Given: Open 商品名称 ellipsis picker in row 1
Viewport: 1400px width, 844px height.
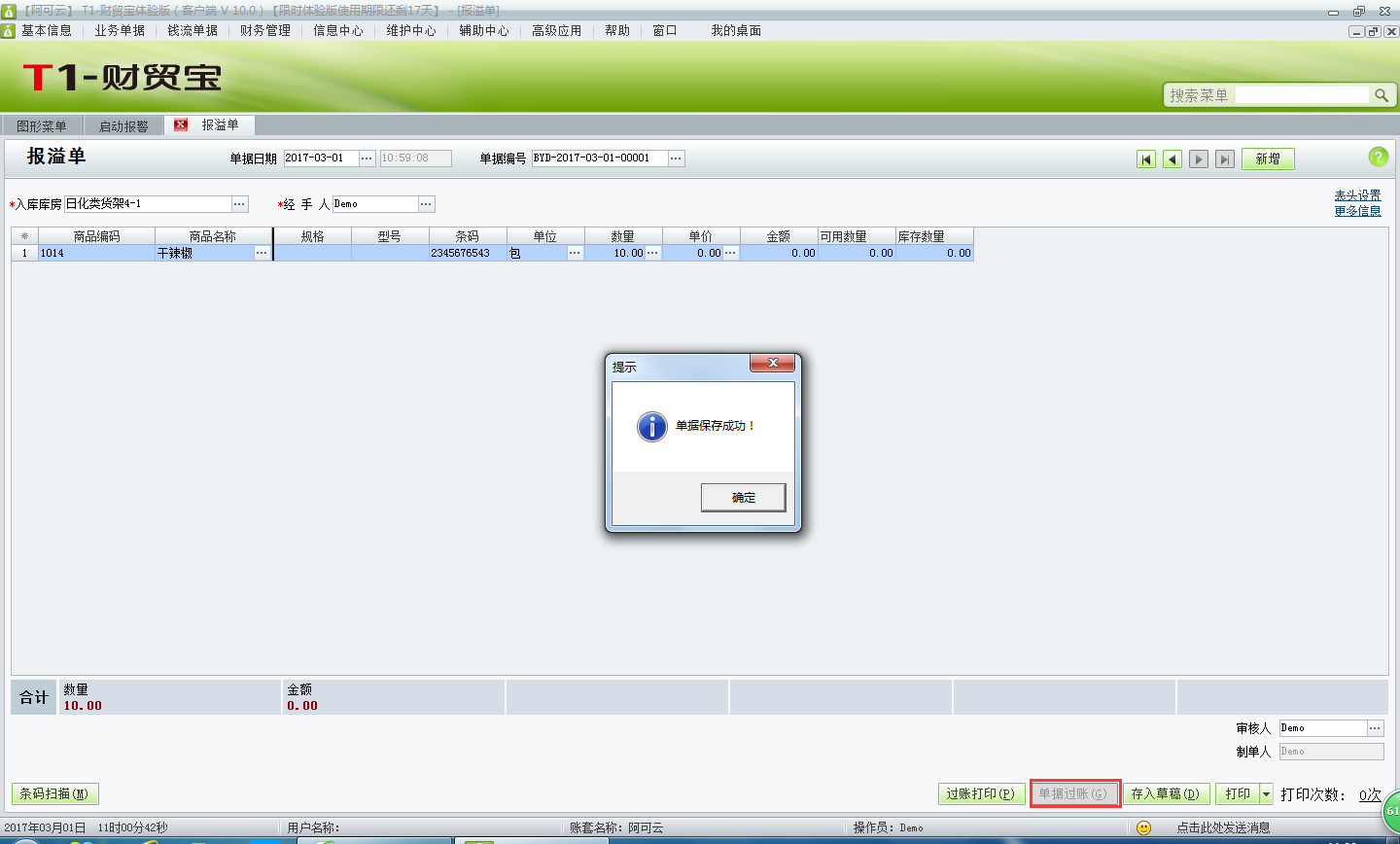Looking at the screenshot, I should tap(262, 253).
